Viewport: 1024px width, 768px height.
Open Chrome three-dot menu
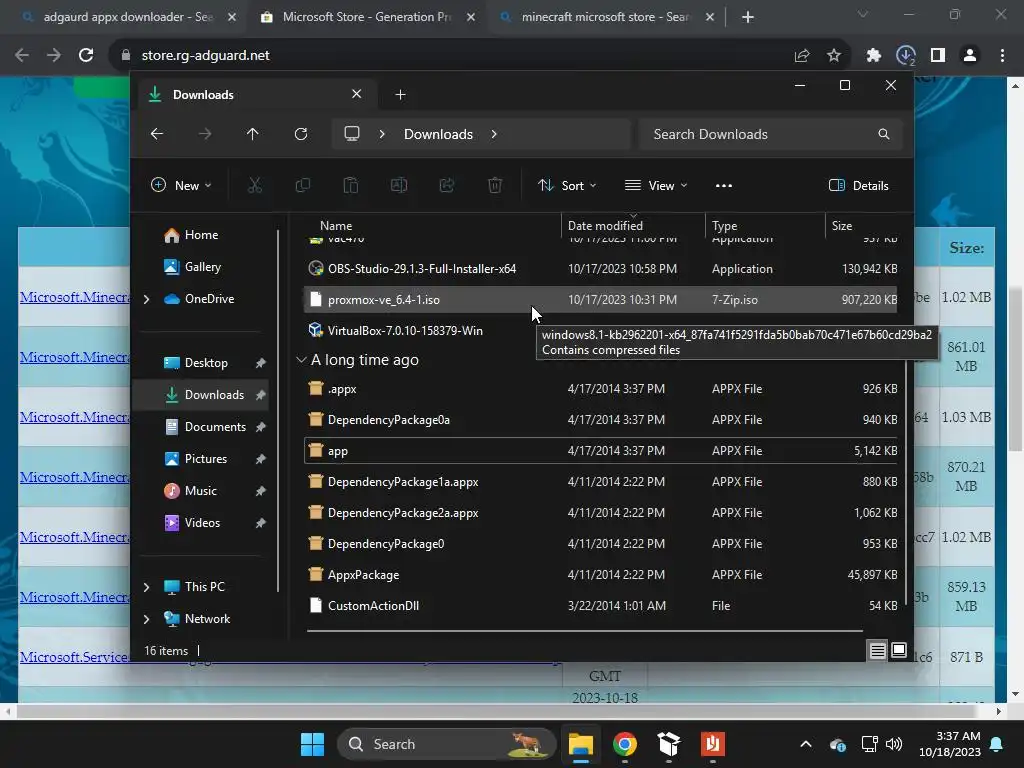click(1002, 56)
